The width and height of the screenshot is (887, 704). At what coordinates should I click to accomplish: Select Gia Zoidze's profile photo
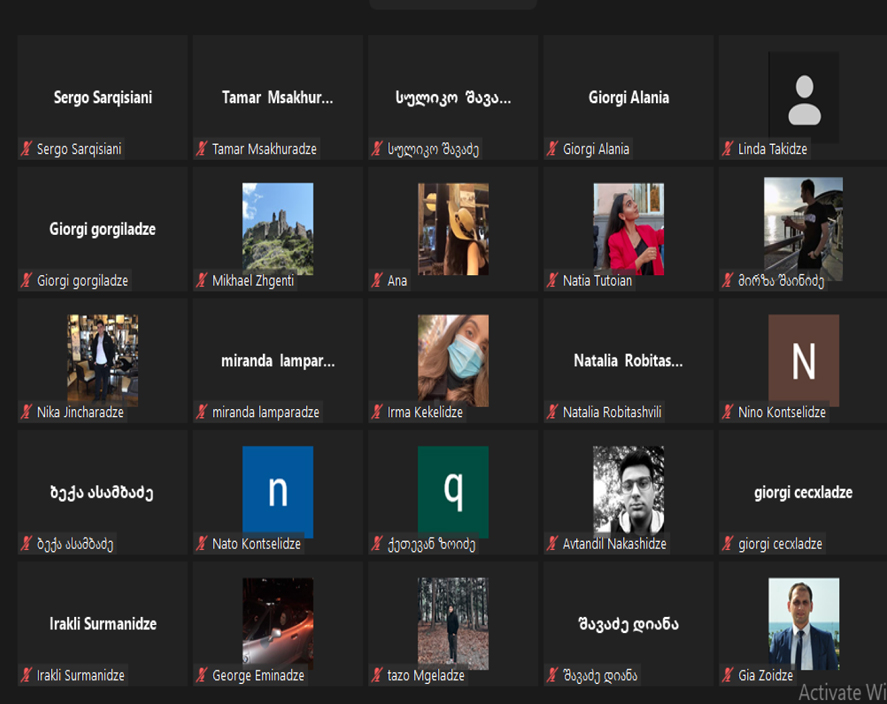click(x=803, y=623)
